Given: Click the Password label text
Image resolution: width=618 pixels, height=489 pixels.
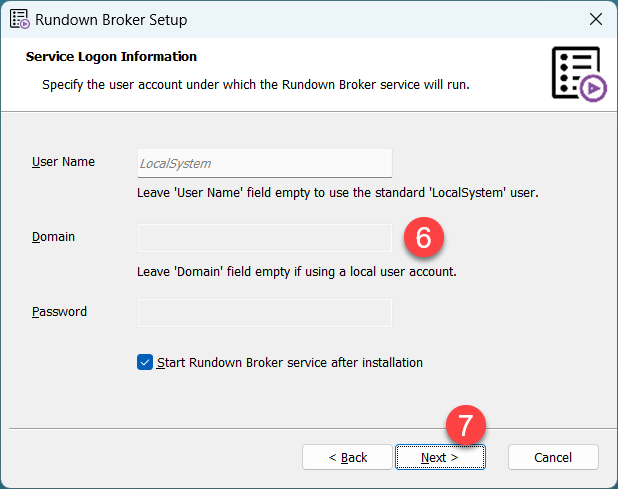Looking at the screenshot, I should coord(60,312).
